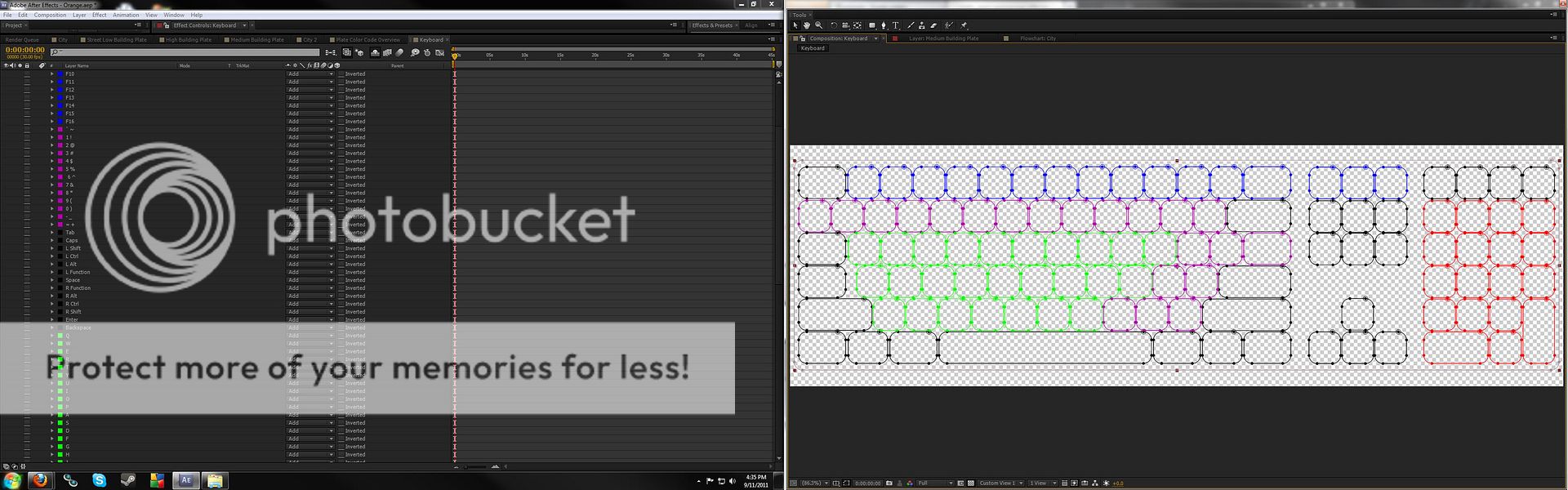Select the Horizontal Type tool
Viewport: 1568px width, 490px height.
pyautogui.click(x=895, y=25)
